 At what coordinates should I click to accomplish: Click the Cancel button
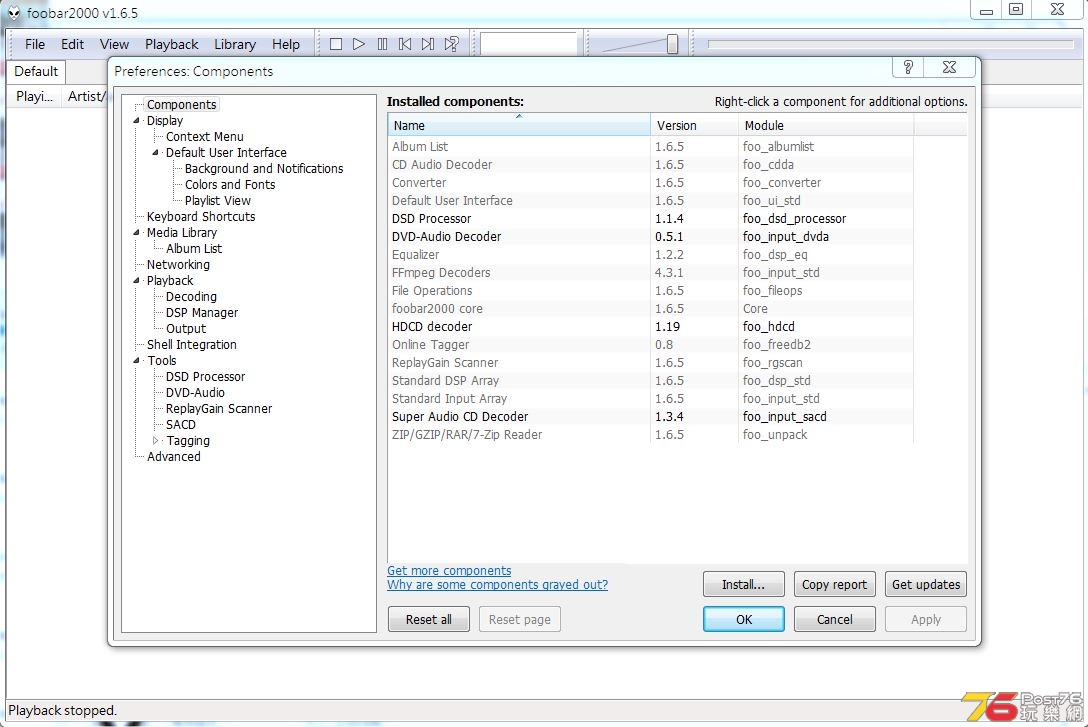[834, 619]
